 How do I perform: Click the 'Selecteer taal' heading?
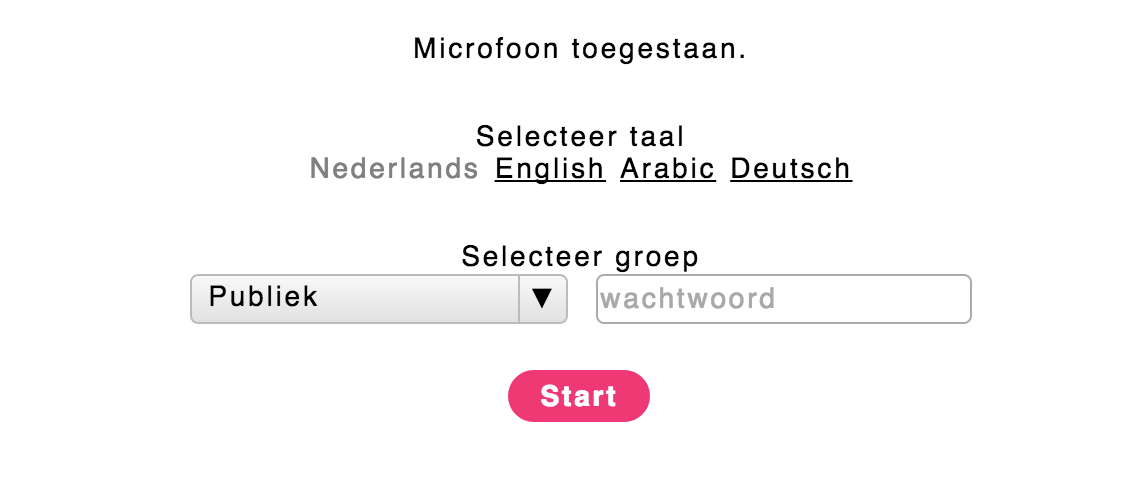(x=580, y=136)
